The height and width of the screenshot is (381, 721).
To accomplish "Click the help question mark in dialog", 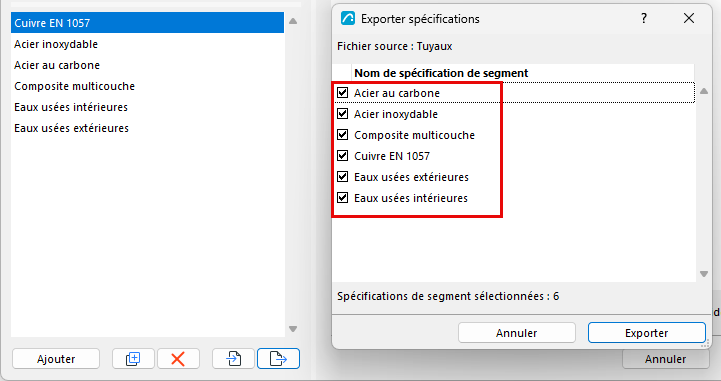I will click(644, 18).
